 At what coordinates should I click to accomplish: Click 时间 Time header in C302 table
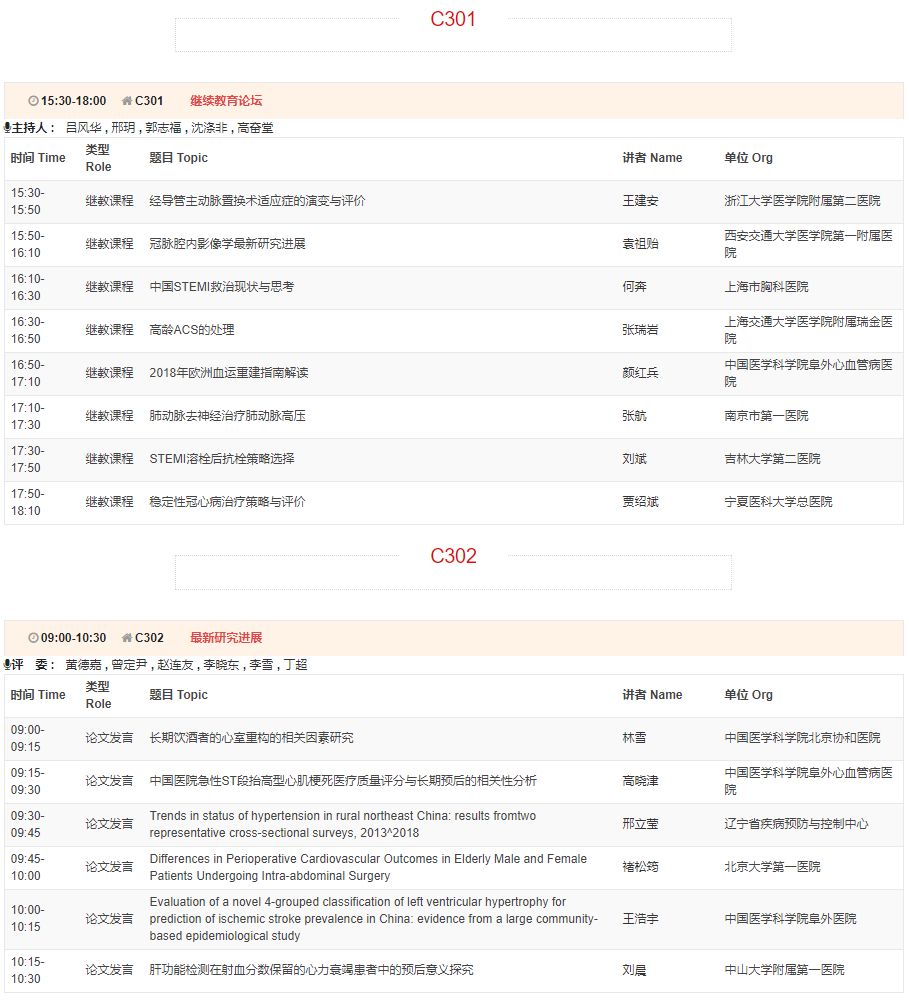point(38,695)
